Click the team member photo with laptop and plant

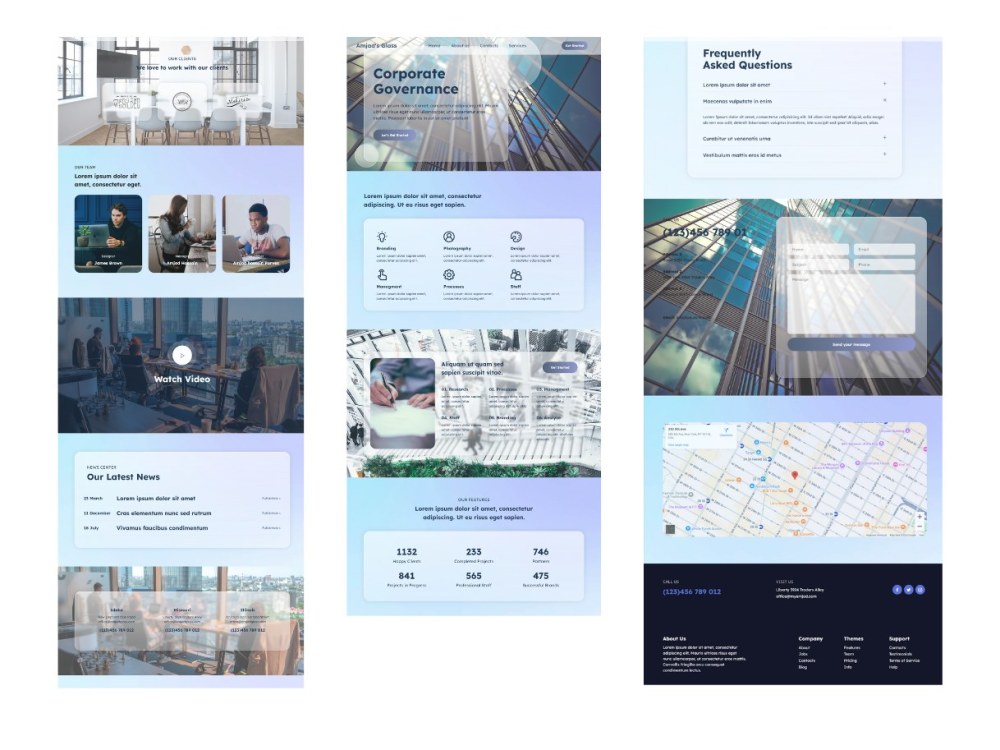point(108,233)
